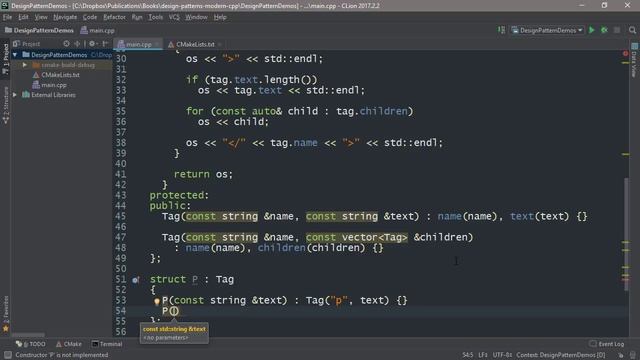Click collapse-all icon in Project panel header

(x=77, y=44)
